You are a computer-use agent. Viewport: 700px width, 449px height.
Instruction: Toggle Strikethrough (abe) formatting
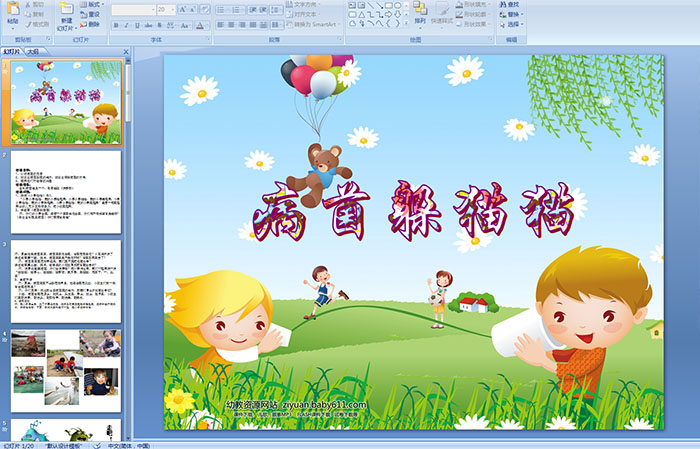point(148,25)
